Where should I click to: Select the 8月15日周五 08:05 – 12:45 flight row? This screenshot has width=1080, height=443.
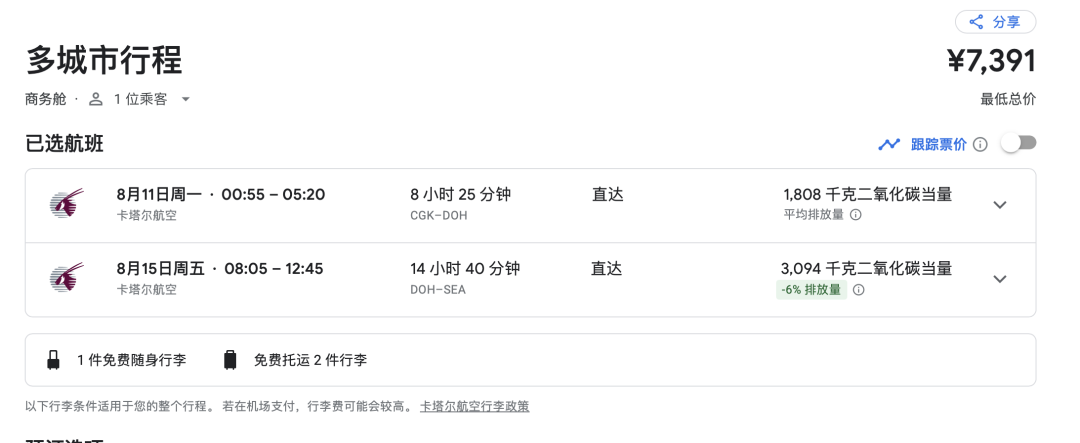(x=530, y=280)
